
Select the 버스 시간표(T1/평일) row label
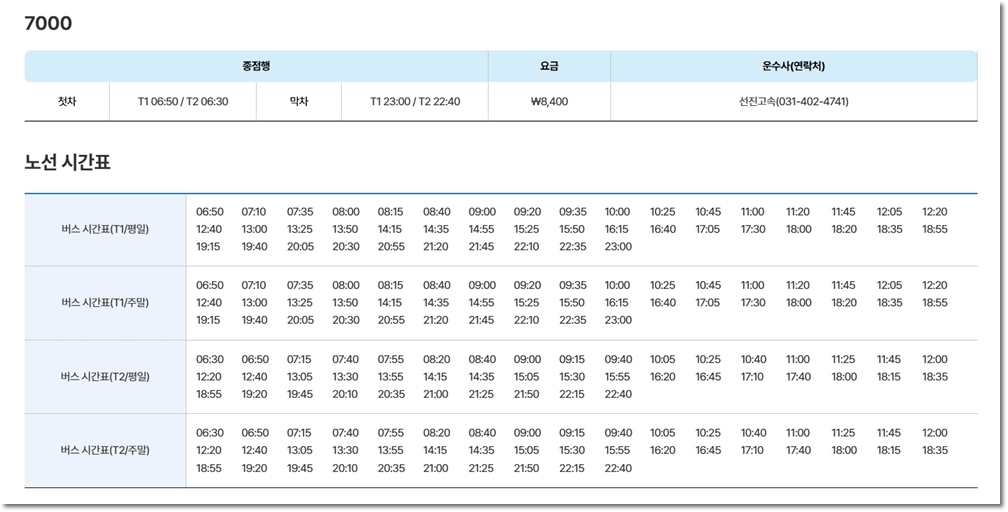coord(105,229)
